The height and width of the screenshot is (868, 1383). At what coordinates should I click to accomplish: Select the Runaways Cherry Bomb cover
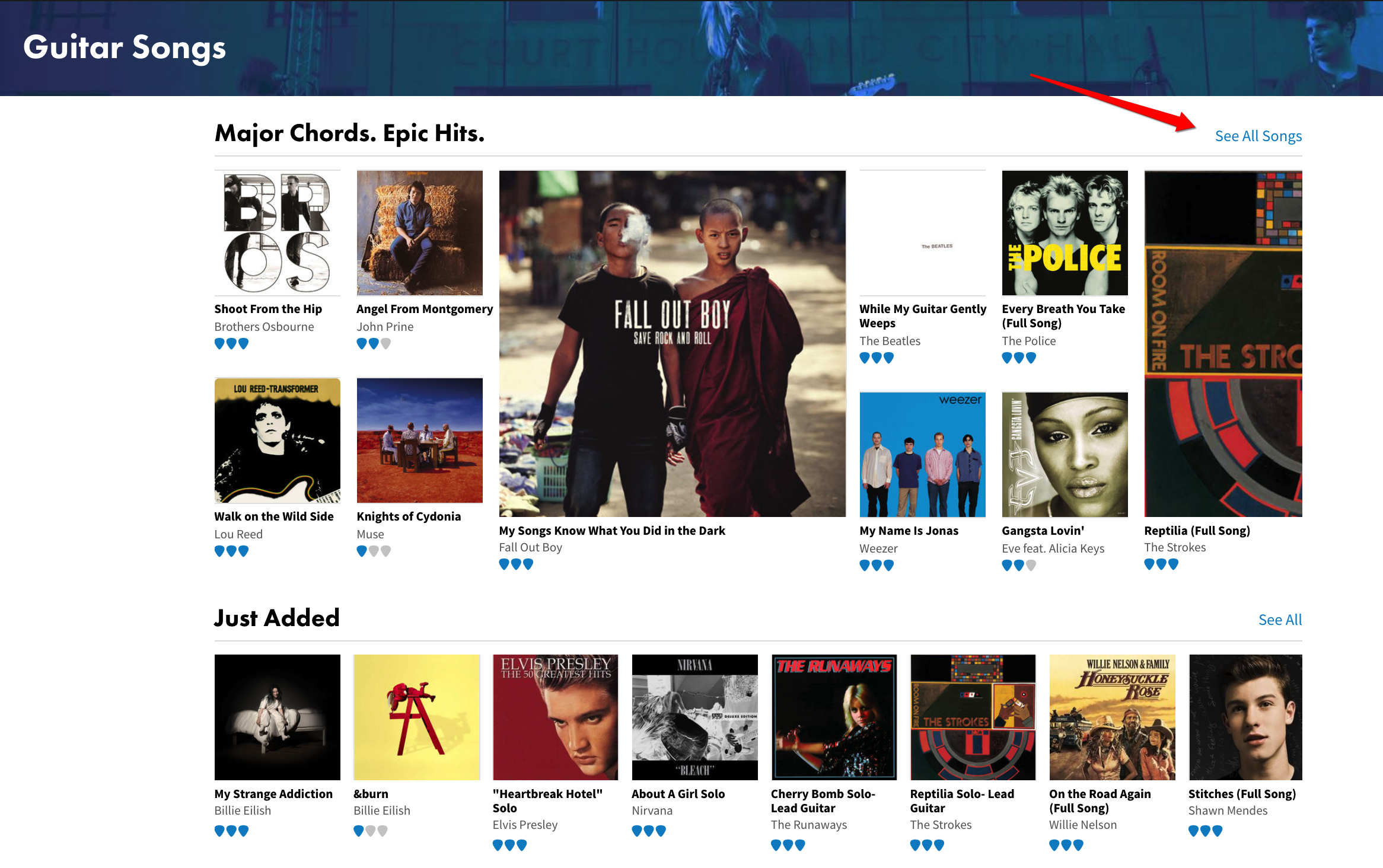[834, 717]
